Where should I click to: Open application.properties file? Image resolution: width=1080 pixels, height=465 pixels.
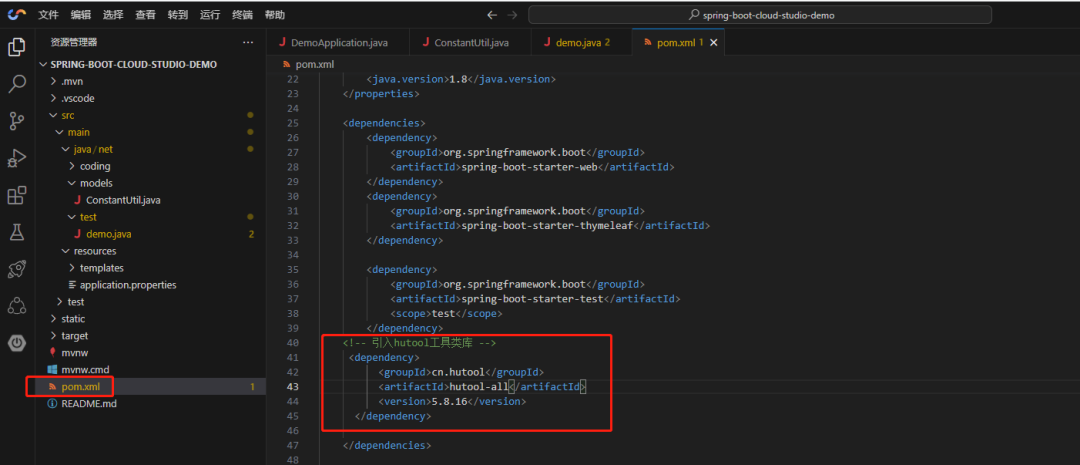(150, 285)
